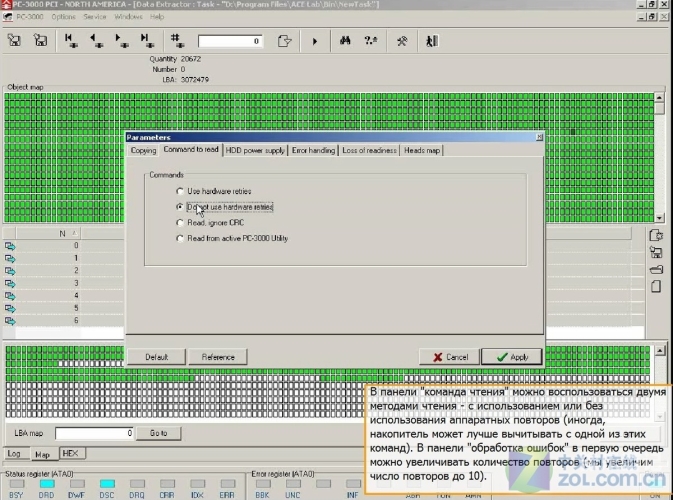Click the Object map scroll up arrow

coord(660,97)
